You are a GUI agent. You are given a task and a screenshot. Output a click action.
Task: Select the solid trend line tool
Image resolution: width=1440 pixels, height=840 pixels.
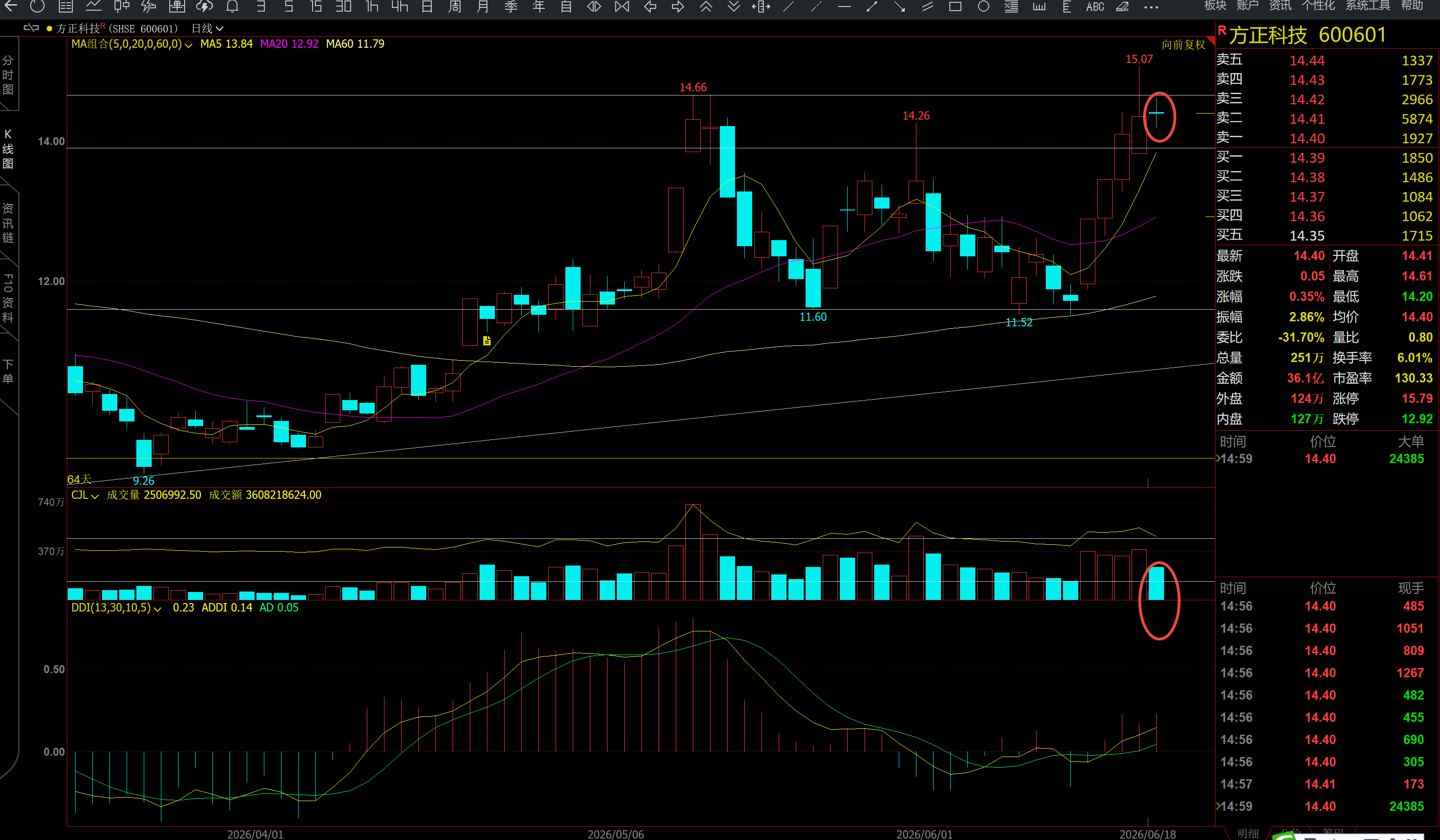pyautogui.click(x=788, y=6)
